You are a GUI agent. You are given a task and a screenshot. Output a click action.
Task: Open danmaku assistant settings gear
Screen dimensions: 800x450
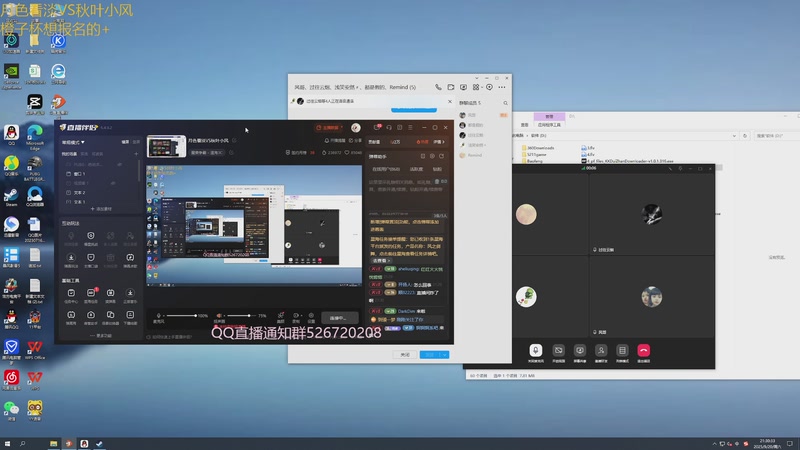point(432,156)
